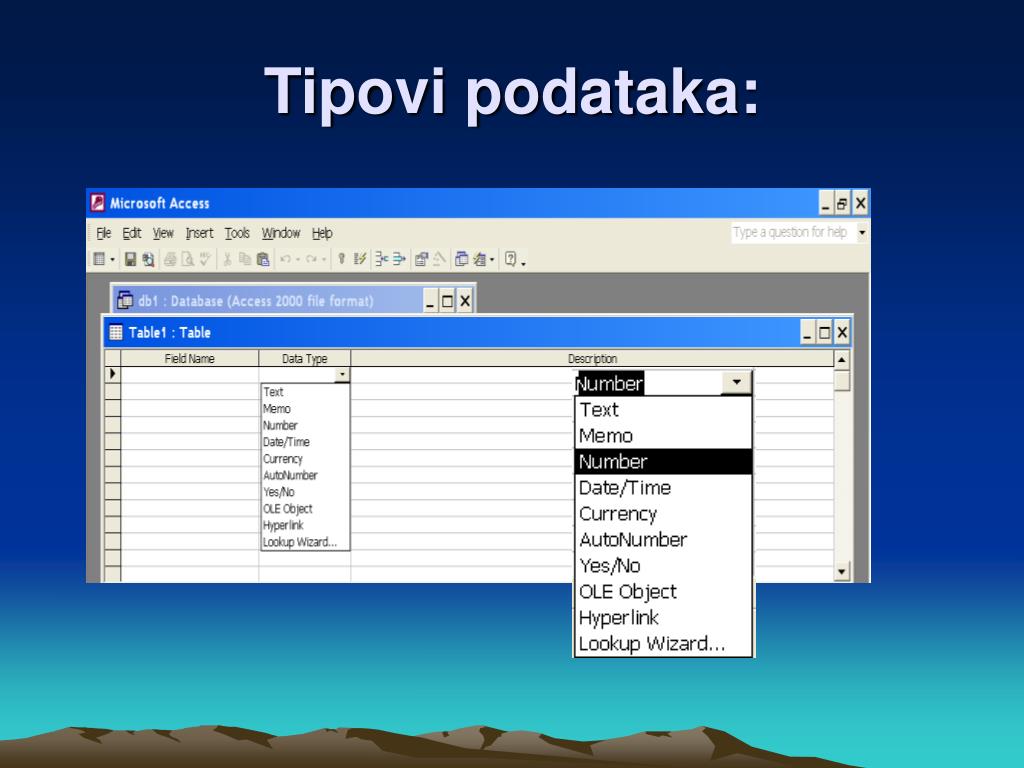Click the Properties toolbar icon
1024x768 pixels.
click(422, 259)
